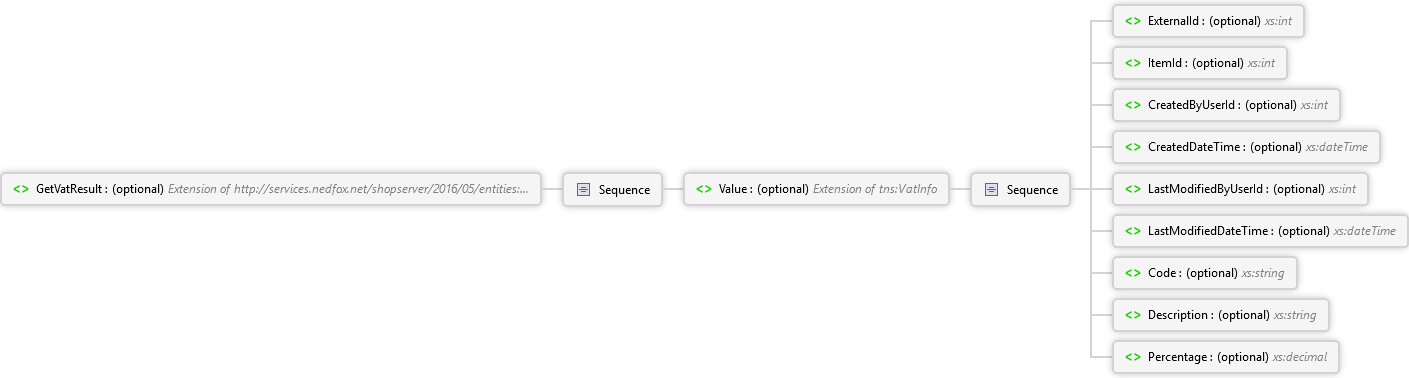The image size is (1409, 378).
Task: Click the green icon beside ExternalId
Action: [1133, 21]
